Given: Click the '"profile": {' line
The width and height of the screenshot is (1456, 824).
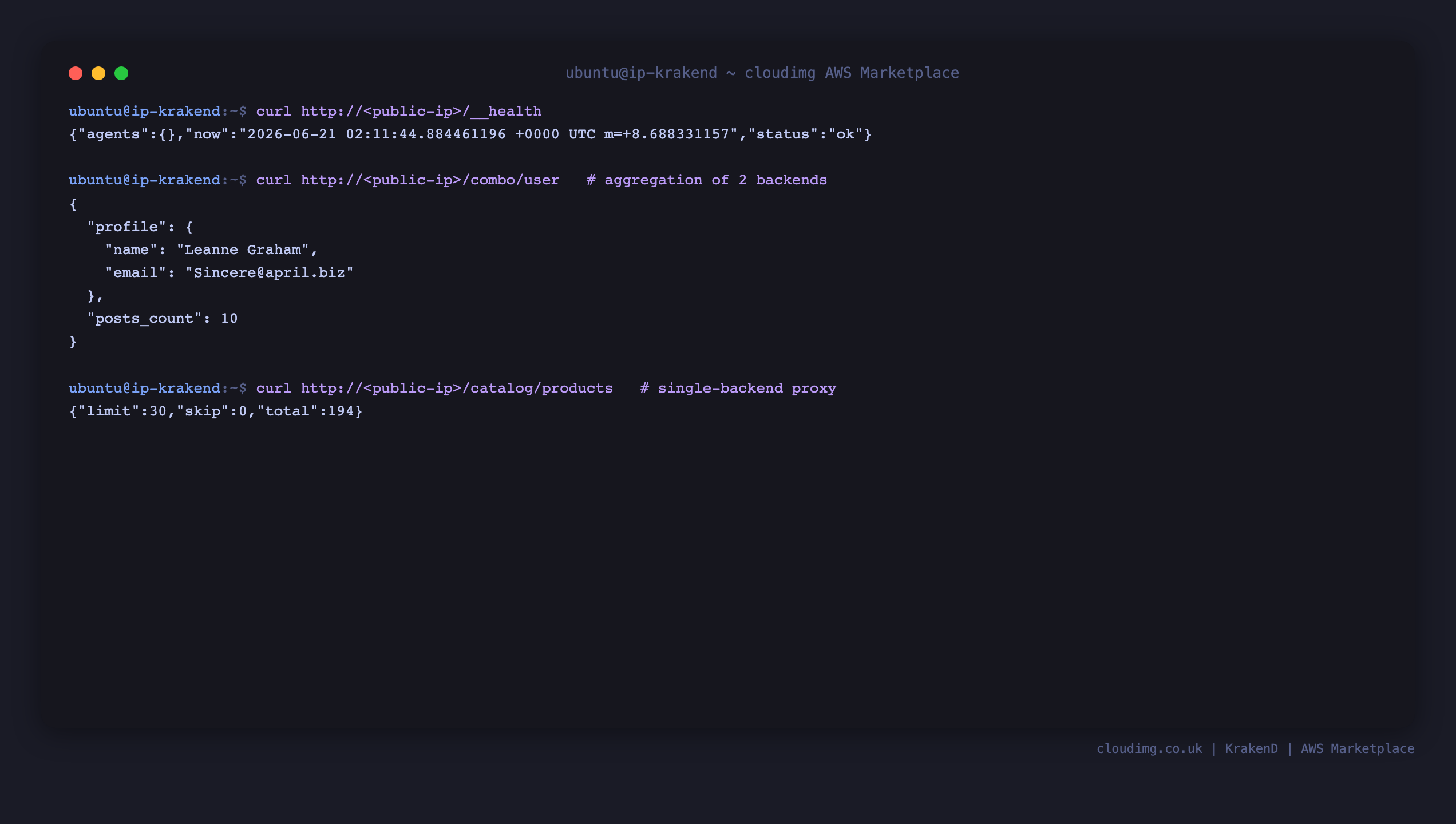Looking at the screenshot, I should point(140,227).
